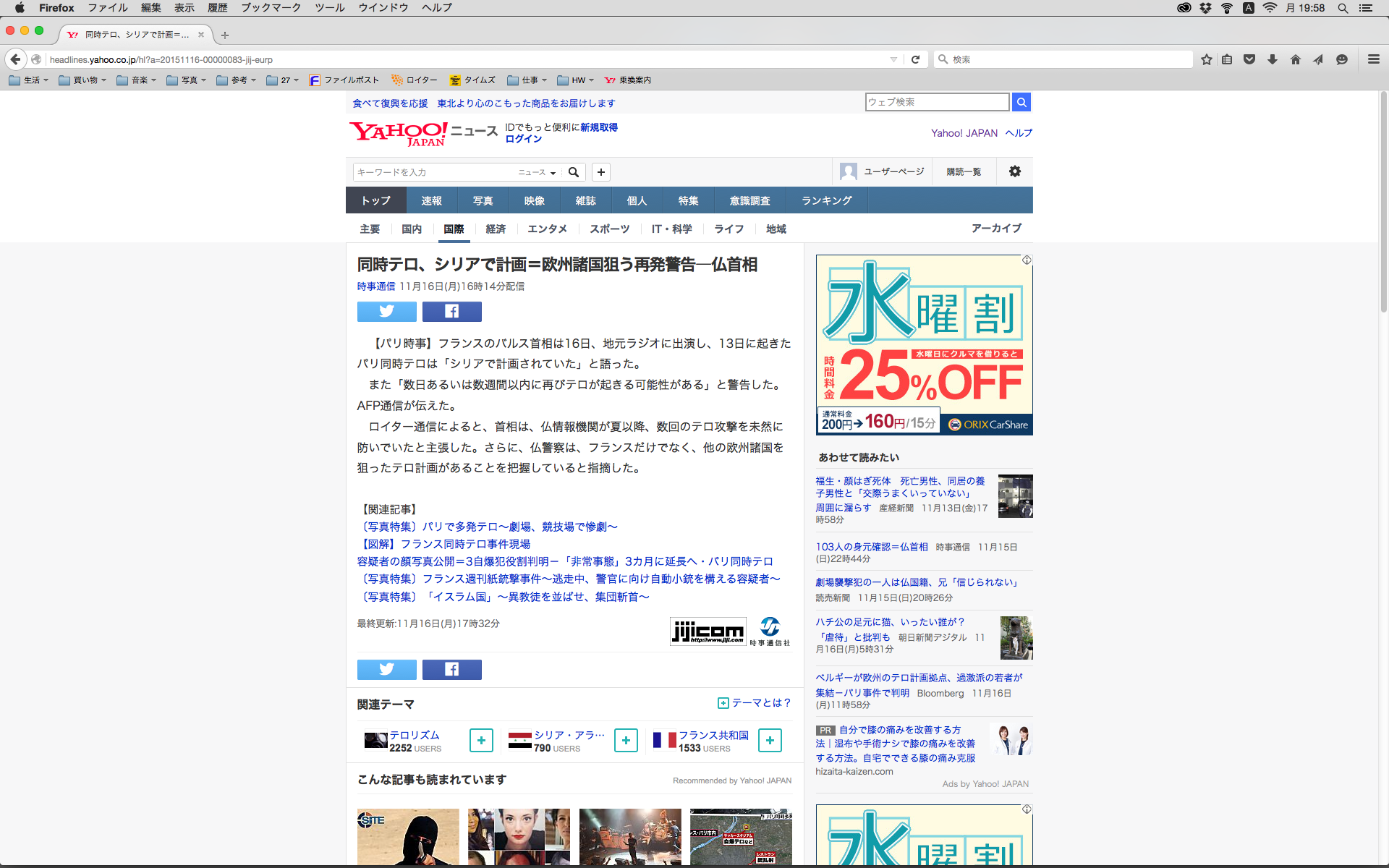This screenshot has height=868, width=1389.
Task: Open the Firefox hamburger menu
Action: [1373, 59]
